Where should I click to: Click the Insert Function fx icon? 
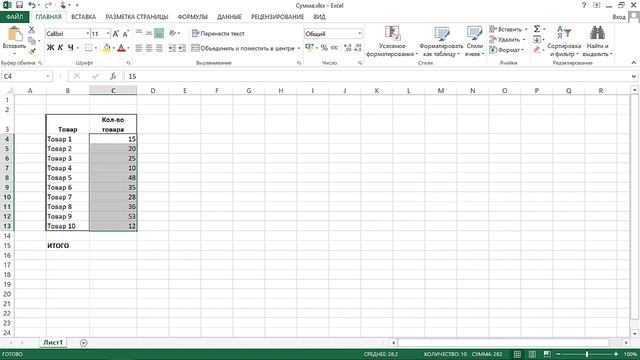(x=113, y=76)
